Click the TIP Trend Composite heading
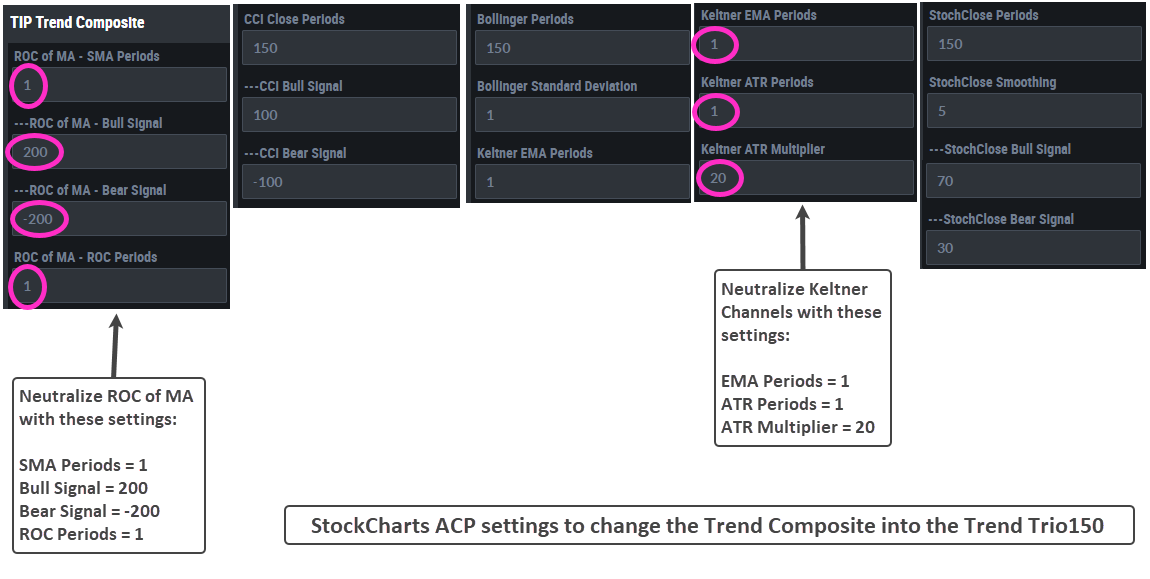The image size is (1150, 579). click(x=77, y=22)
